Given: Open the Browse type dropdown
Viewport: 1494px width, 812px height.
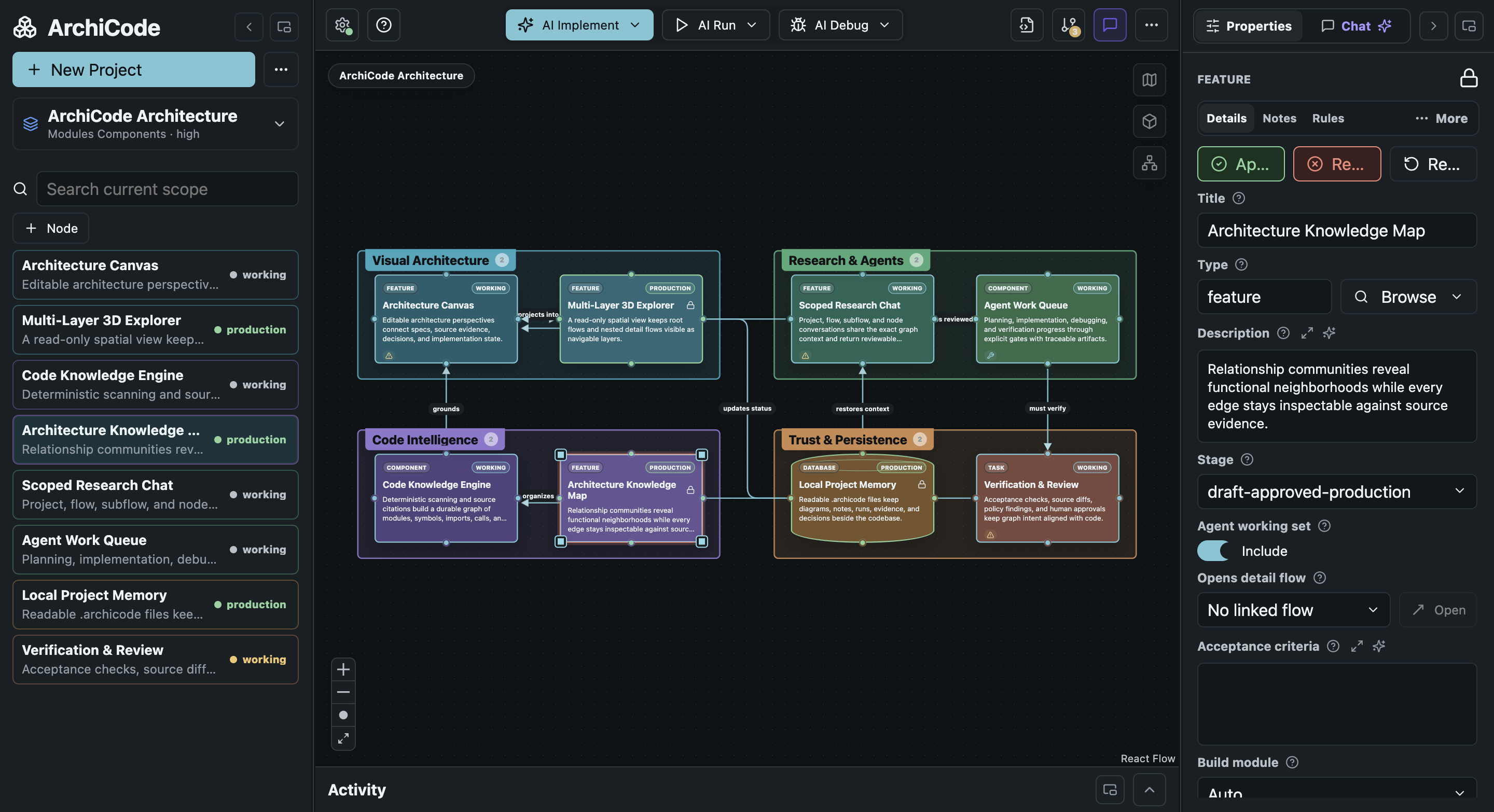Looking at the screenshot, I should point(1408,297).
